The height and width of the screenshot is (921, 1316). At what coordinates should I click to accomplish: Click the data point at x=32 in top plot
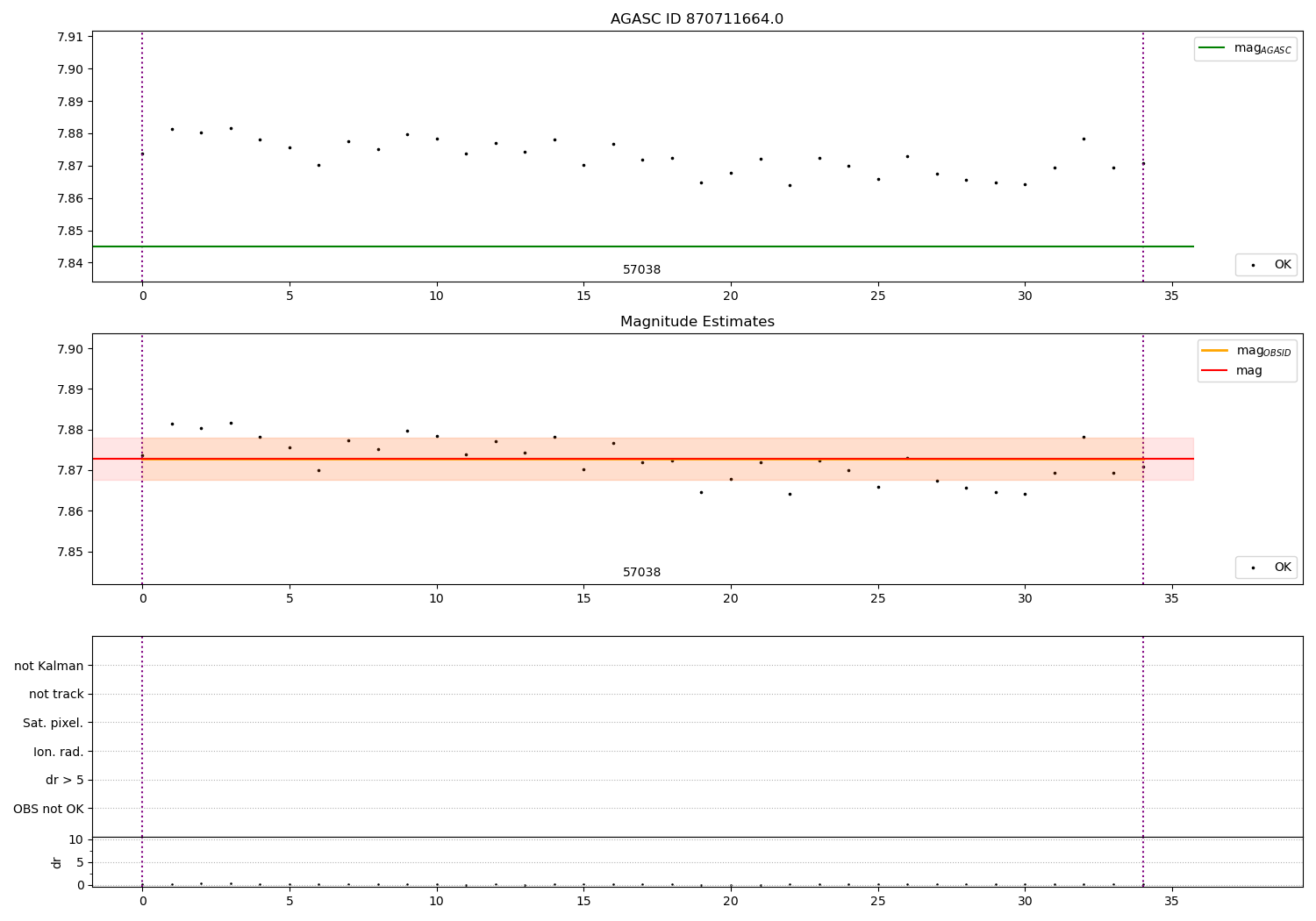pos(1084,139)
